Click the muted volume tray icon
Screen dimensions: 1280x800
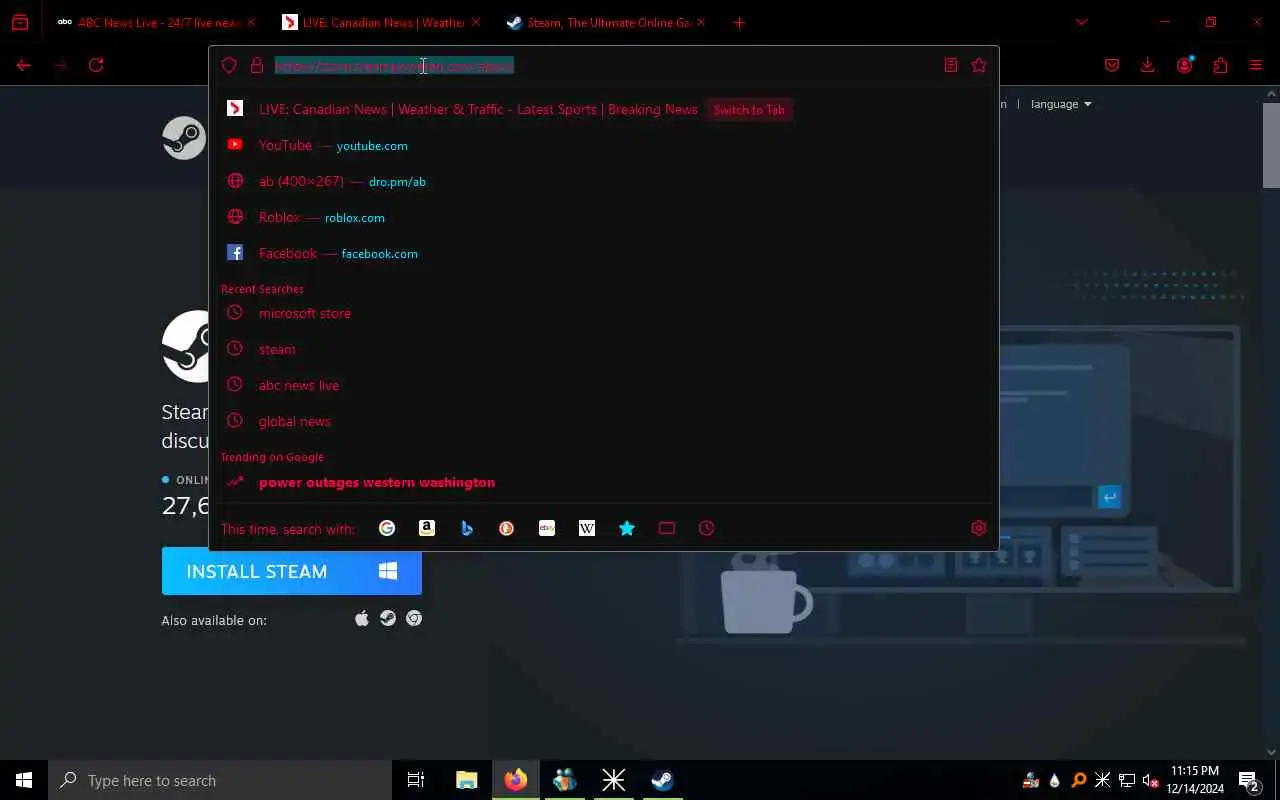point(1151,780)
